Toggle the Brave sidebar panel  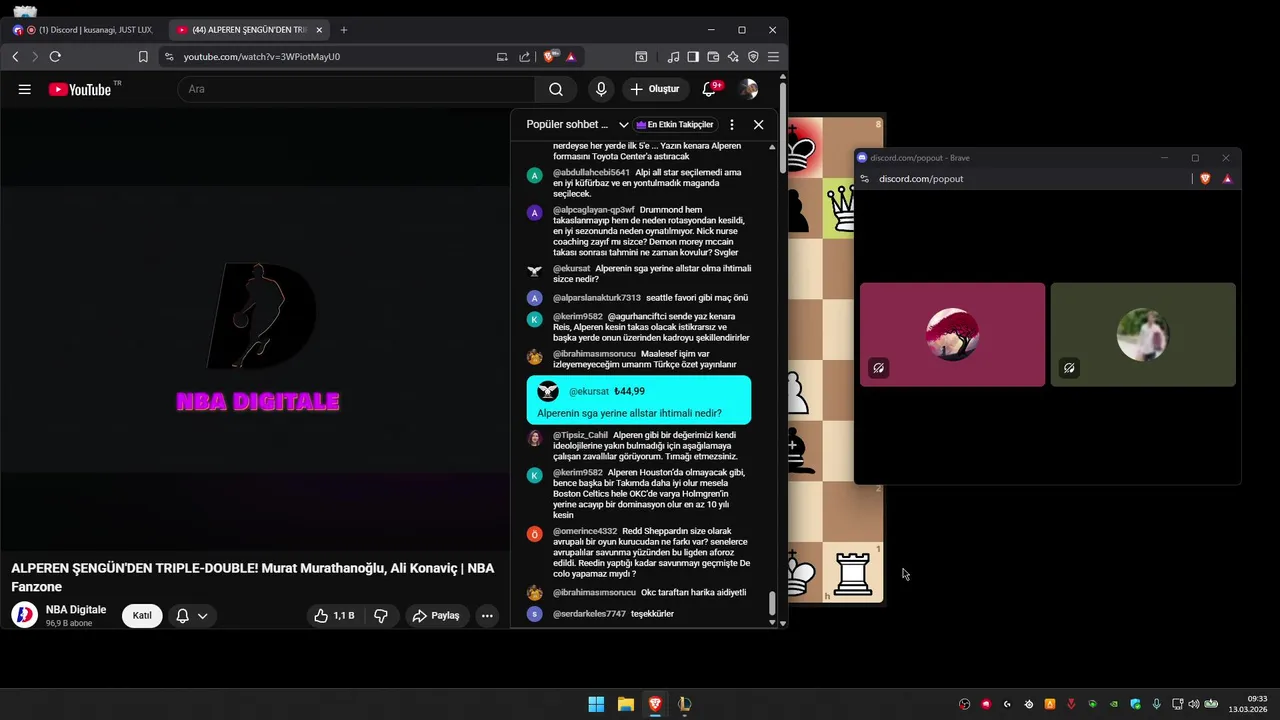click(693, 57)
